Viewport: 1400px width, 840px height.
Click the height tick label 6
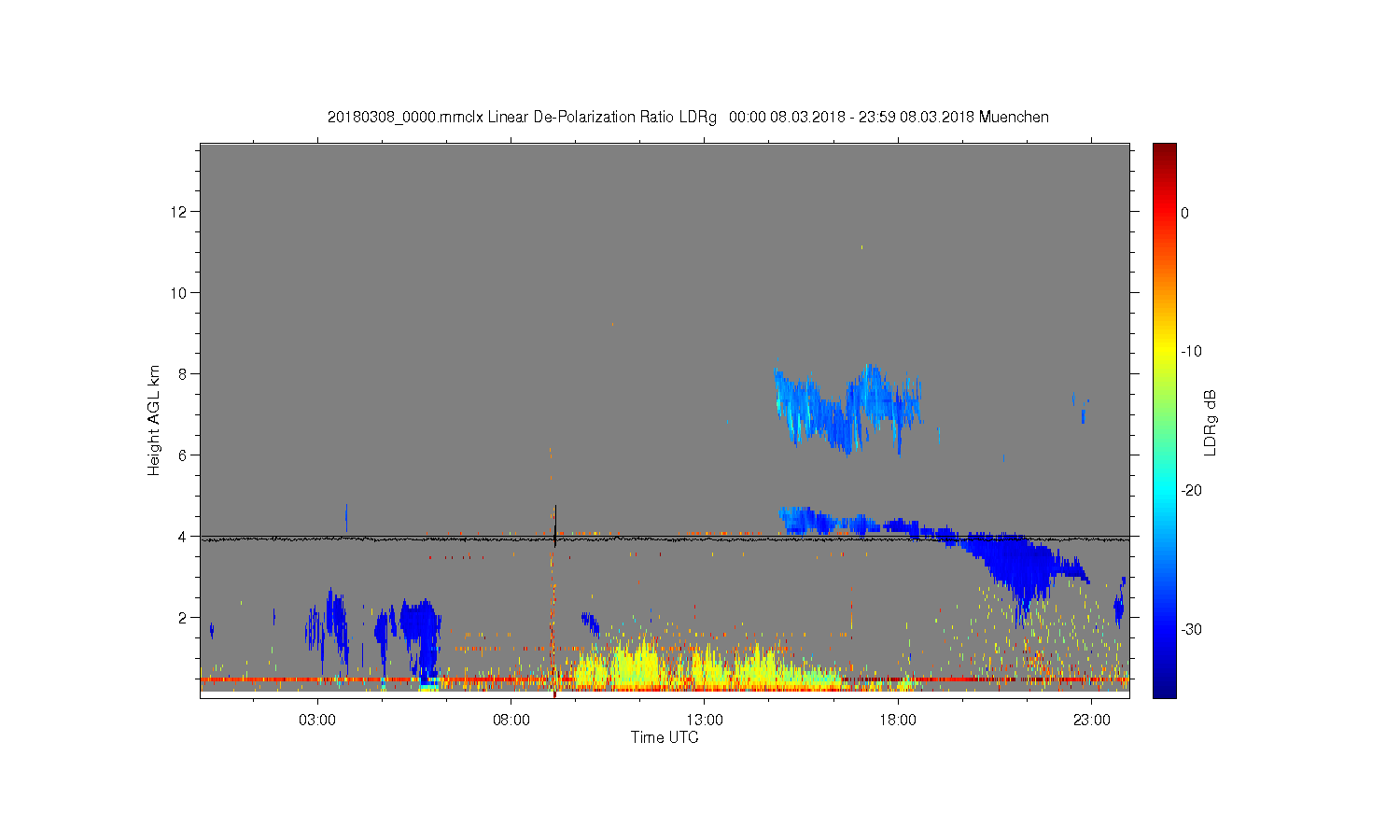coord(184,455)
